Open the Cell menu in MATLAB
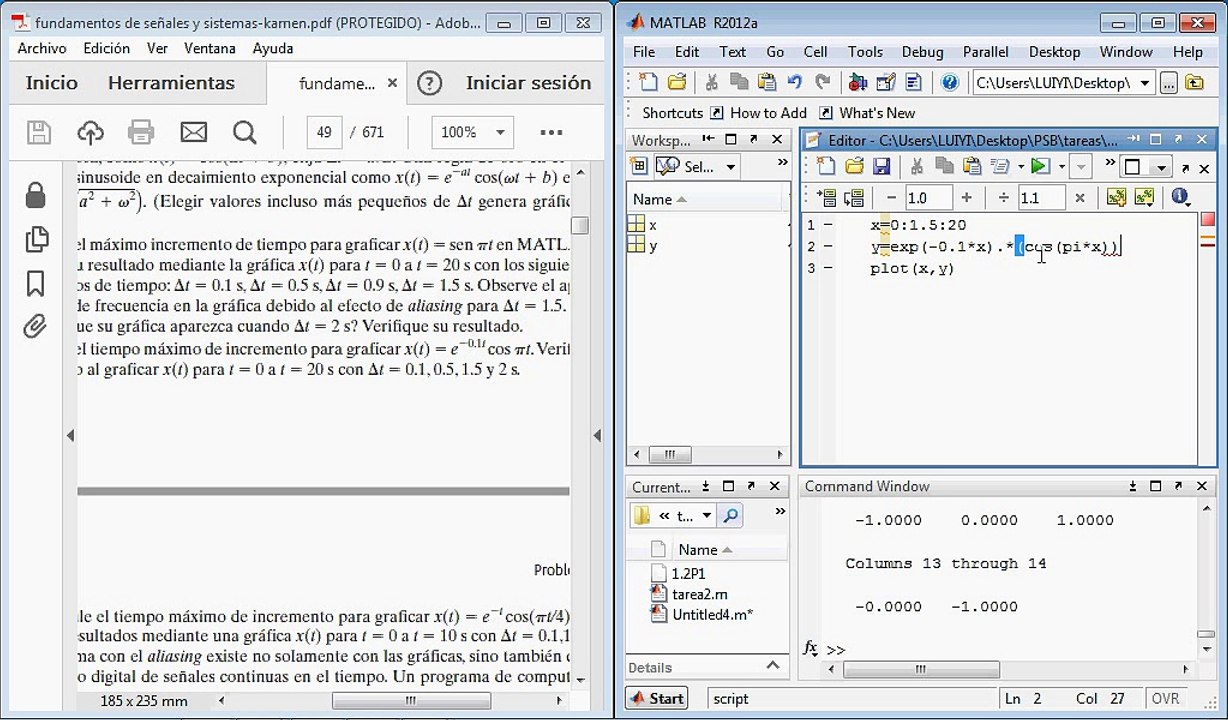 [x=815, y=52]
